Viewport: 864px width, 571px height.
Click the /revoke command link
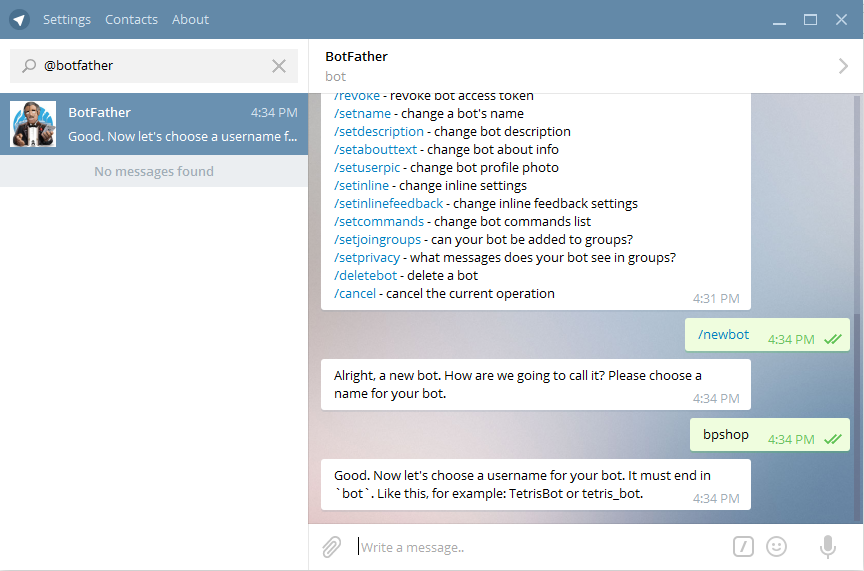pyautogui.click(x=357, y=96)
